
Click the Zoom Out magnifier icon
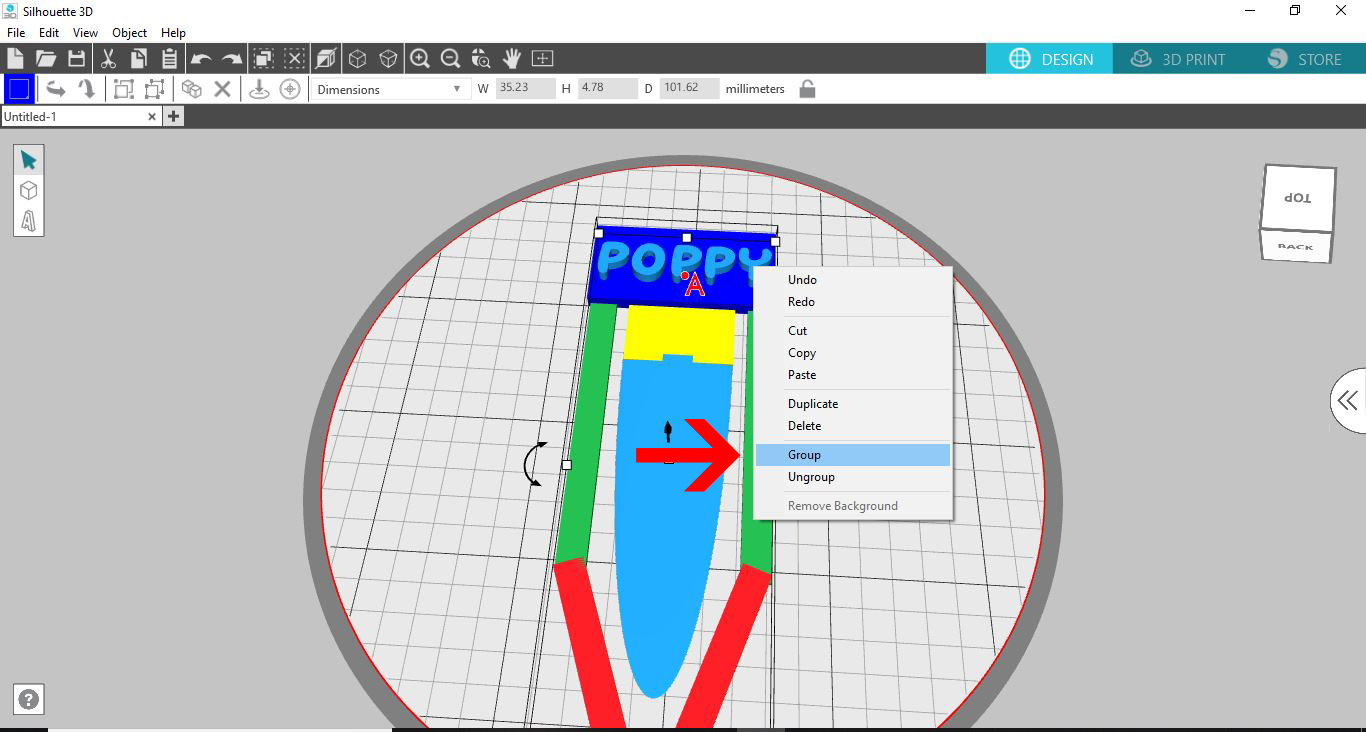coord(450,58)
